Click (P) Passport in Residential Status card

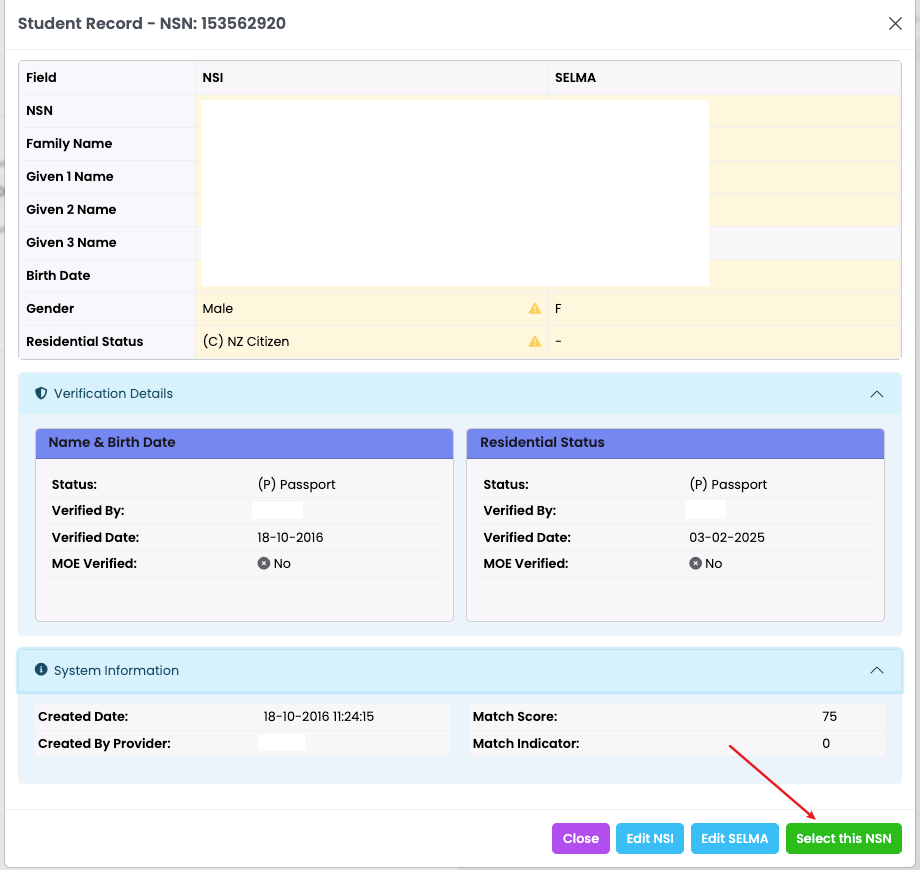tap(728, 485)
